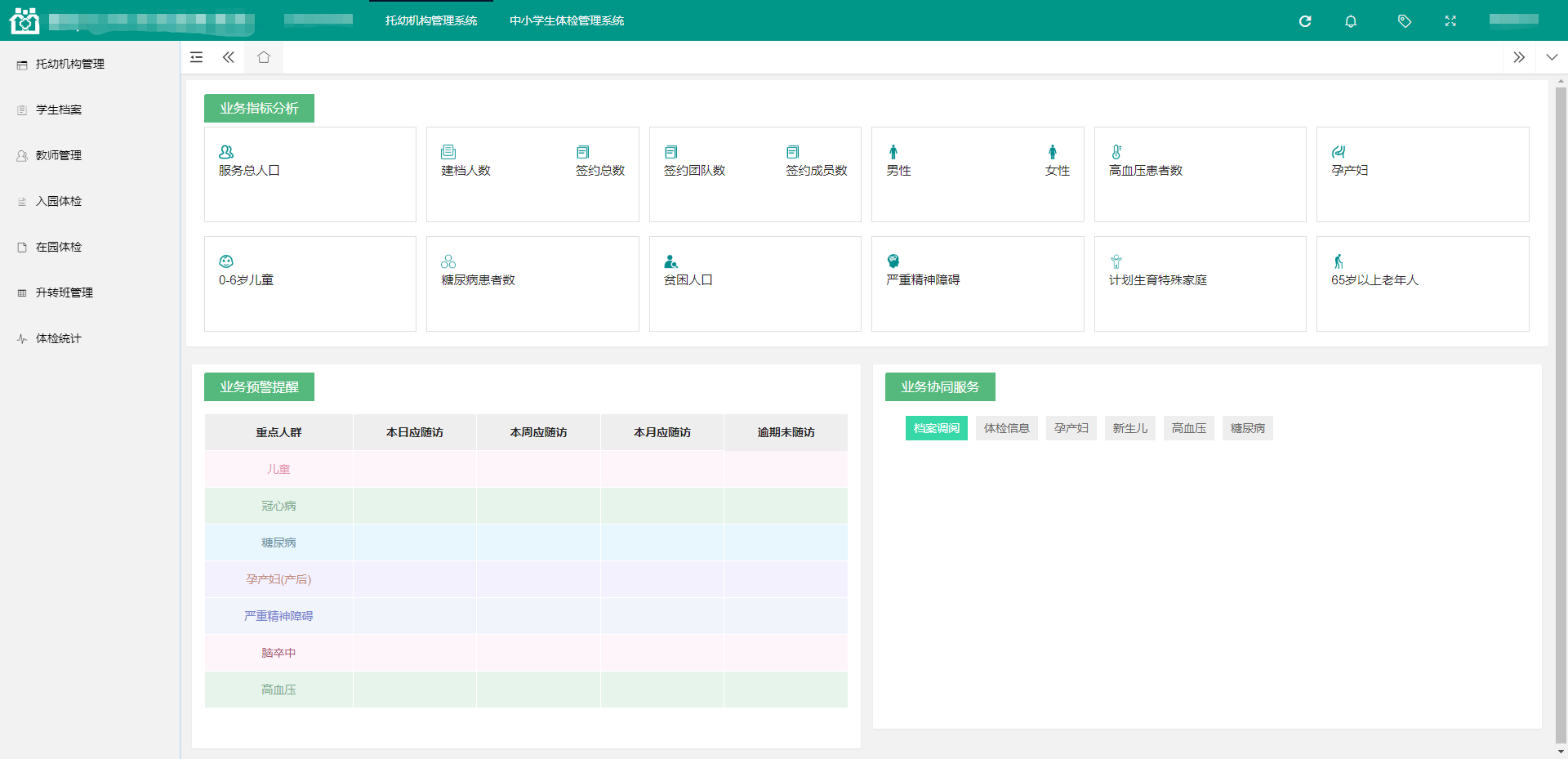1568x759 pixels.
Task: Click the 业务指标分析 header label
Action: click(259, 109)
